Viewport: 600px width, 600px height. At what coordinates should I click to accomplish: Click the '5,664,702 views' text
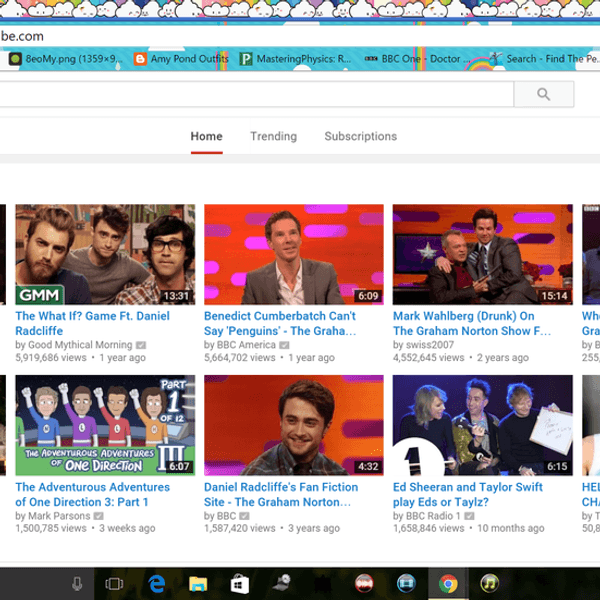pos(240,357)
